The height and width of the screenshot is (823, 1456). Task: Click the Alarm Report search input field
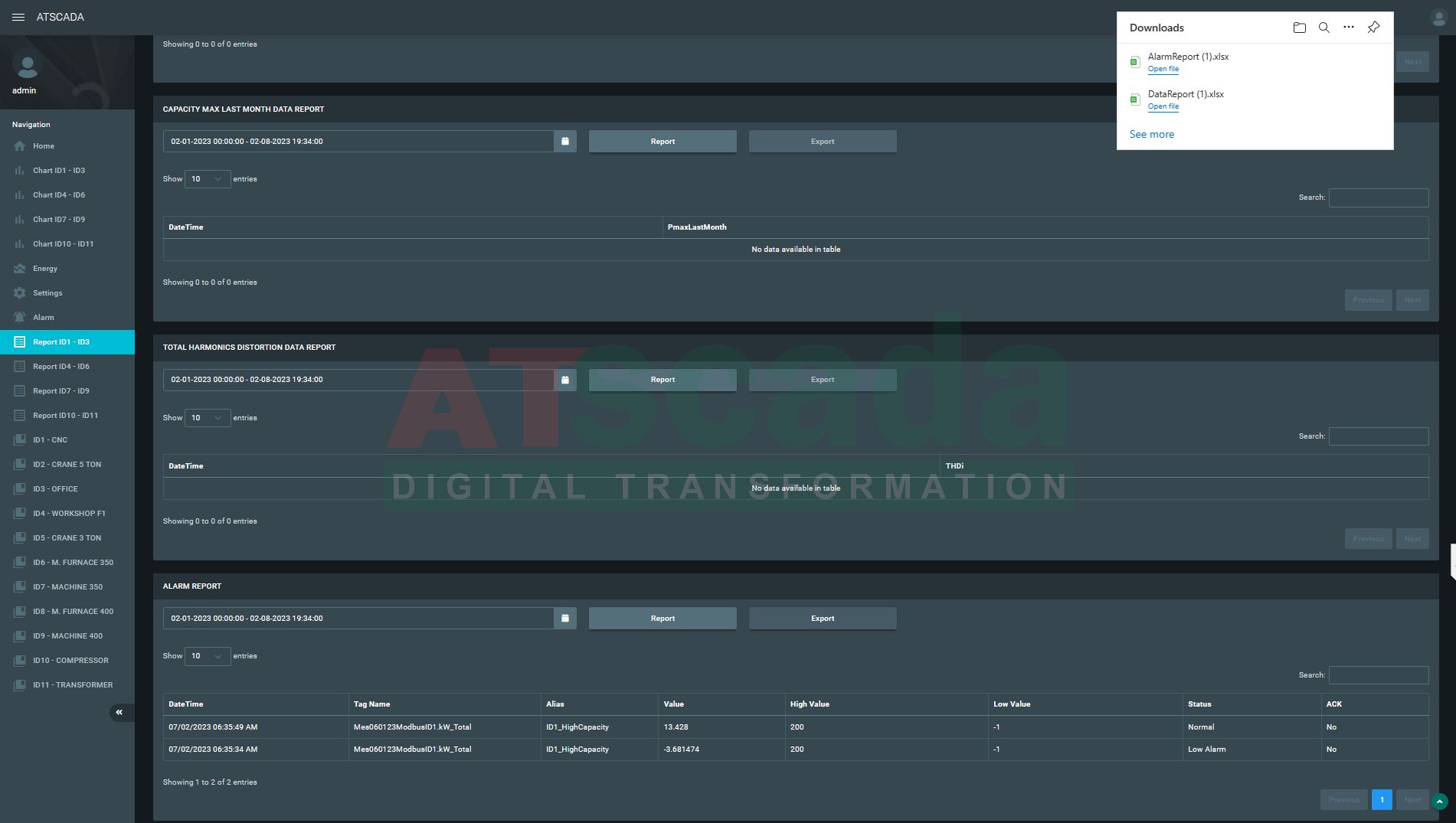coord(1378,675)
